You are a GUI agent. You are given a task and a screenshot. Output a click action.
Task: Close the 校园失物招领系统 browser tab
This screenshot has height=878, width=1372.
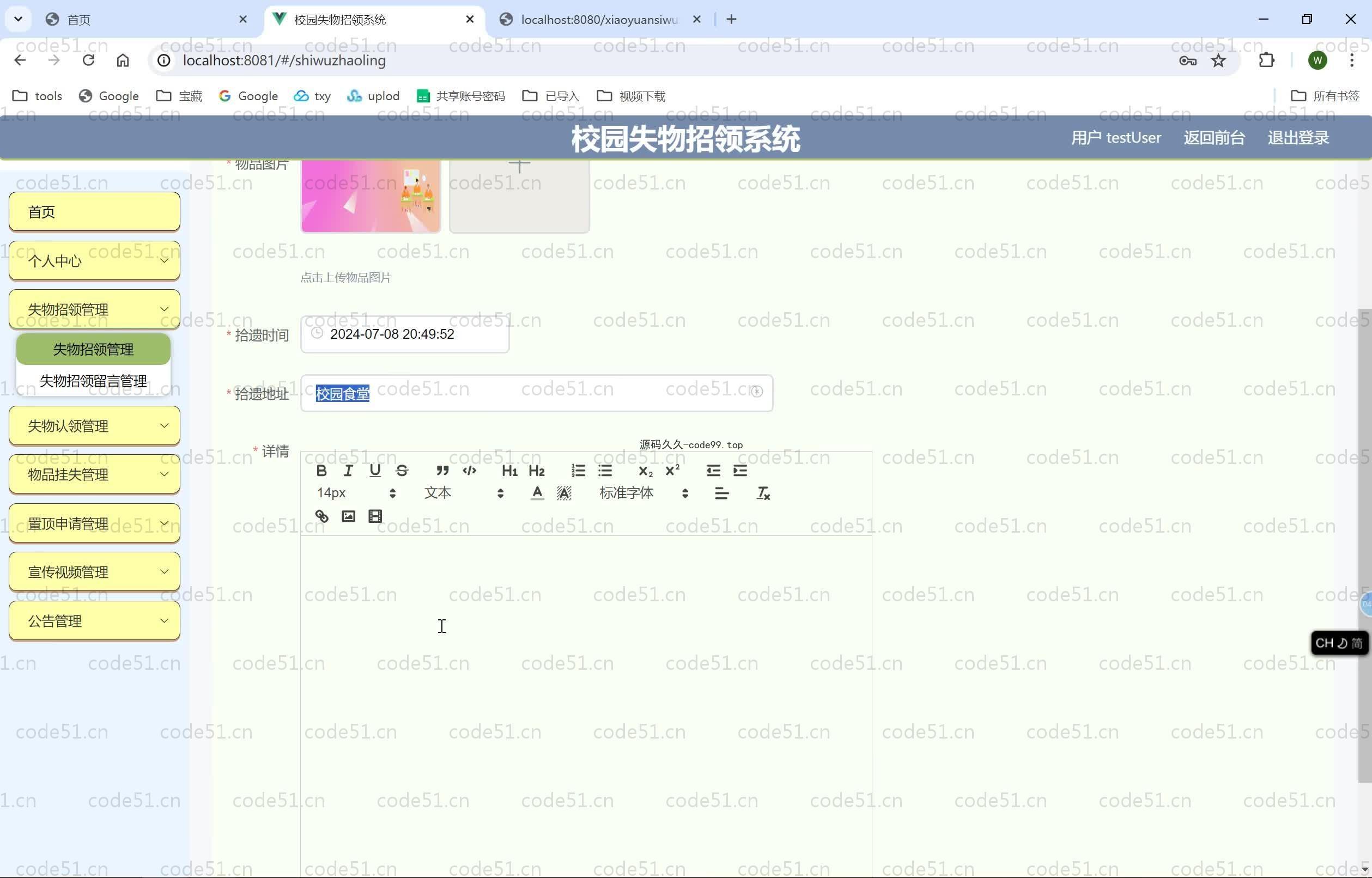click(470, 20)
